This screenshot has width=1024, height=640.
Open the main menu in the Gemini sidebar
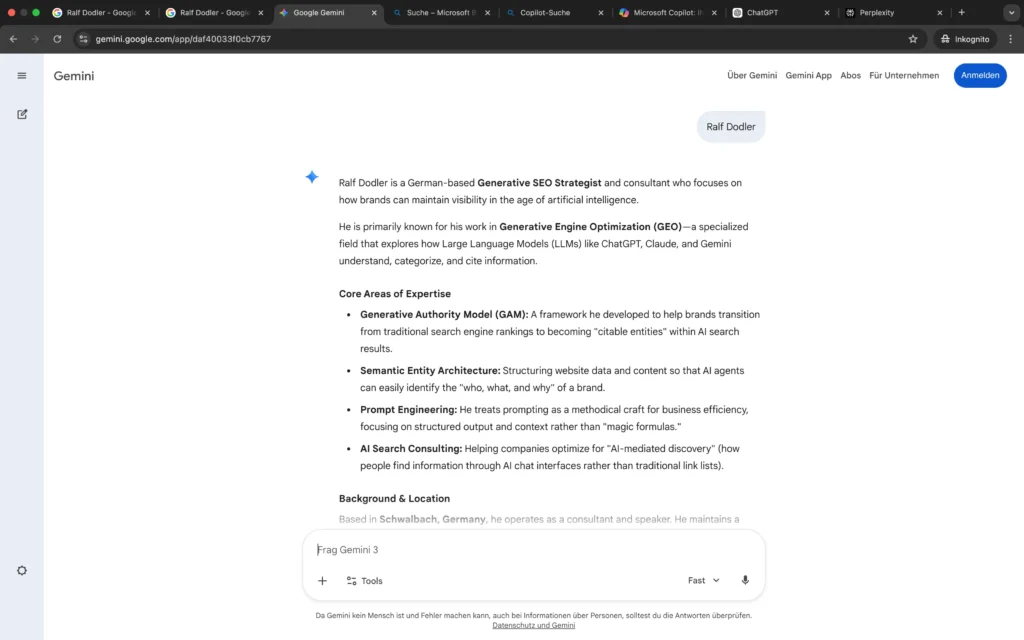[21, 75]
